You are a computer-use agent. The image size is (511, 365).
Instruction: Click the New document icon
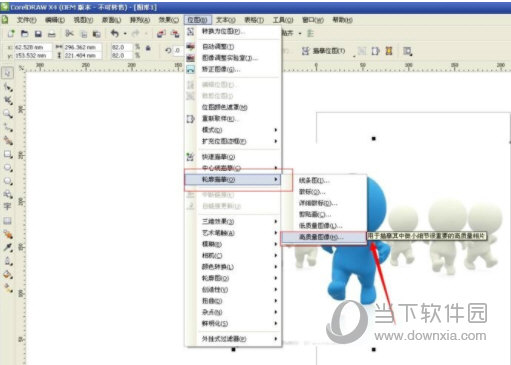pyautogui.click(x=11, y=34)
